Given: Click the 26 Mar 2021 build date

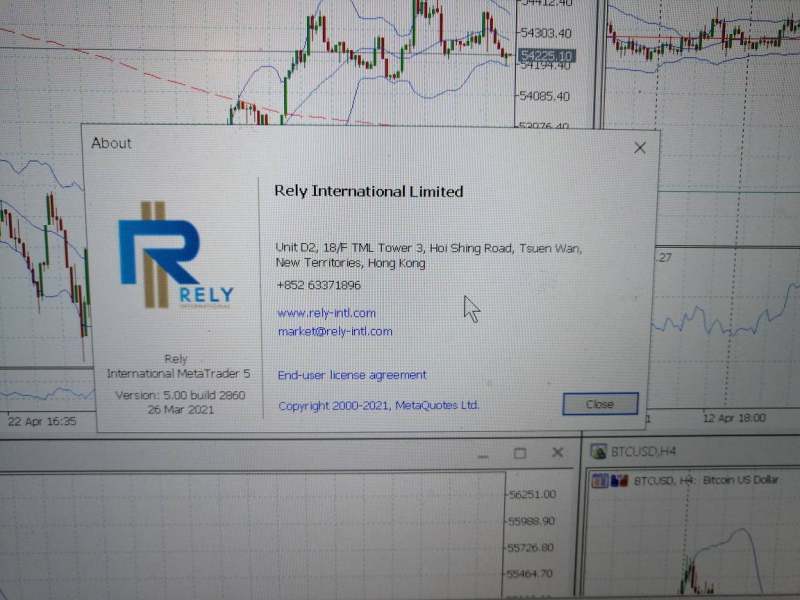Looking at the screenshot, I should click(x=181, y=410).
